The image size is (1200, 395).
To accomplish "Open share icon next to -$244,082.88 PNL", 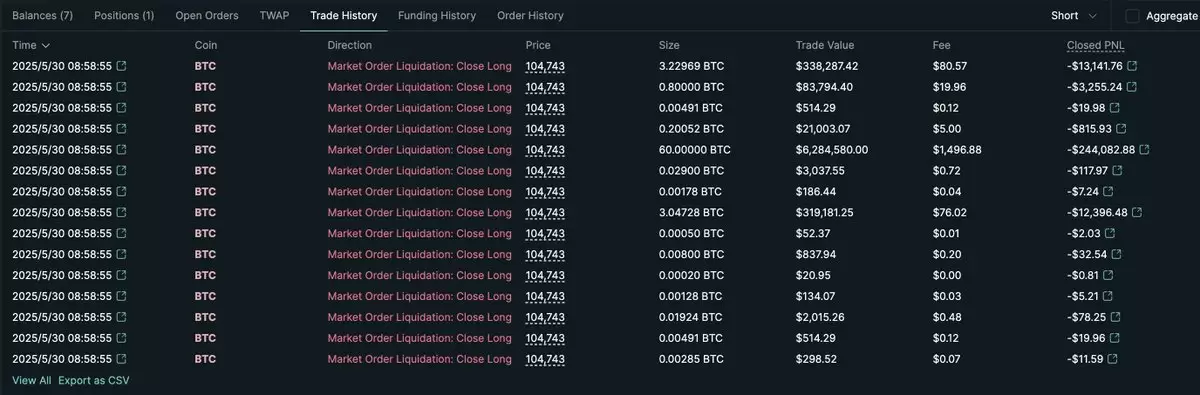I will click(1144, 150).
